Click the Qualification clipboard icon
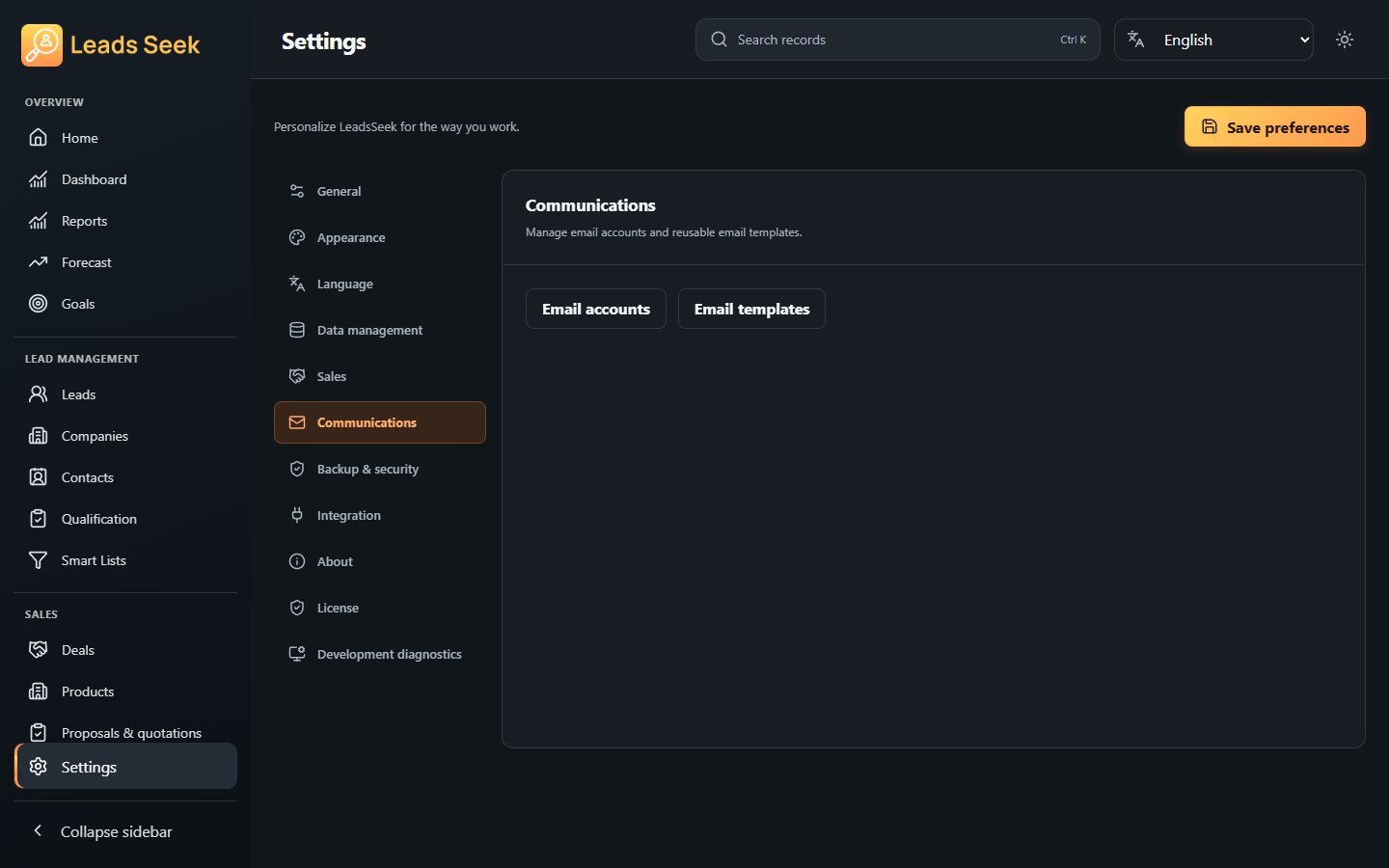Screen dimensions: 1389x868 [38, 519]
